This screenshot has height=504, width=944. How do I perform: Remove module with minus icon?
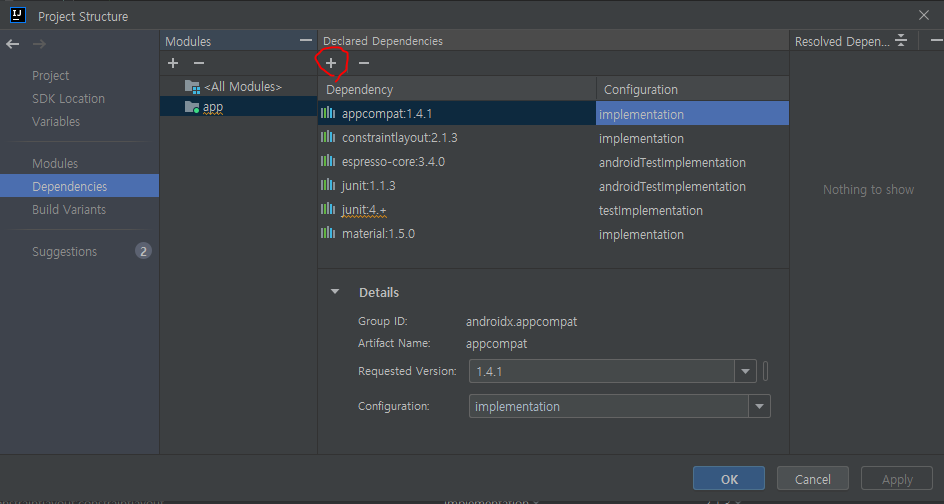coord(199,63)
